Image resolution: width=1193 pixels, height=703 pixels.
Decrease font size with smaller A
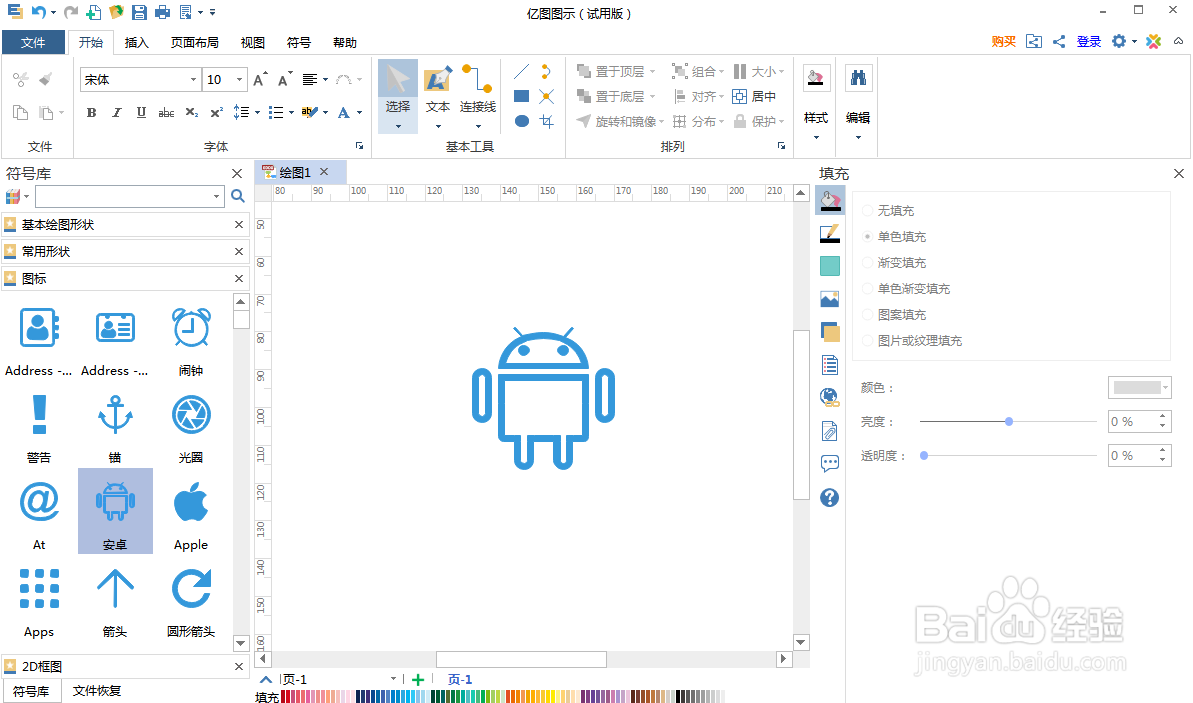pyautogui.click(x=285, y=79)
